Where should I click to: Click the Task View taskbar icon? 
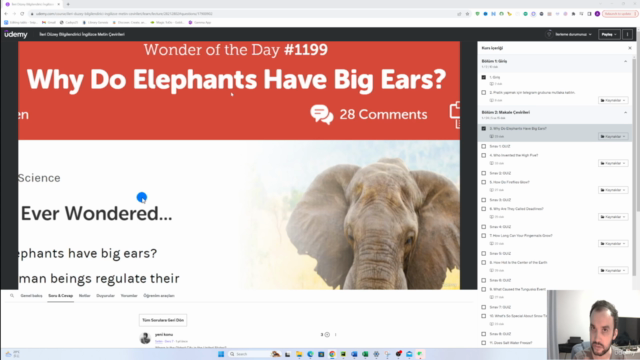point(287,354)
